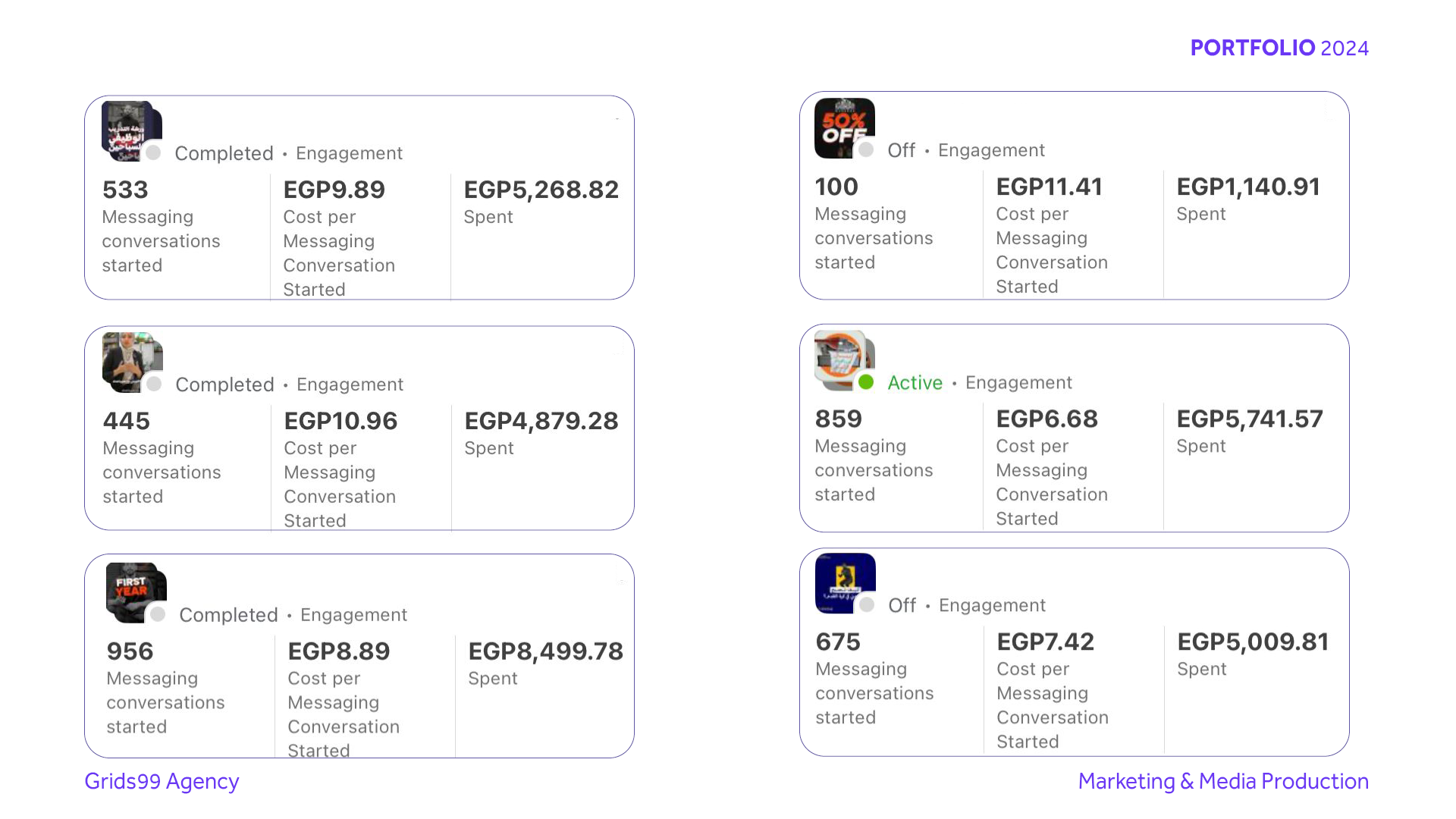Click the 50% OFF campaign thumbnail
1456x819 pixels.
click(844, 127)
